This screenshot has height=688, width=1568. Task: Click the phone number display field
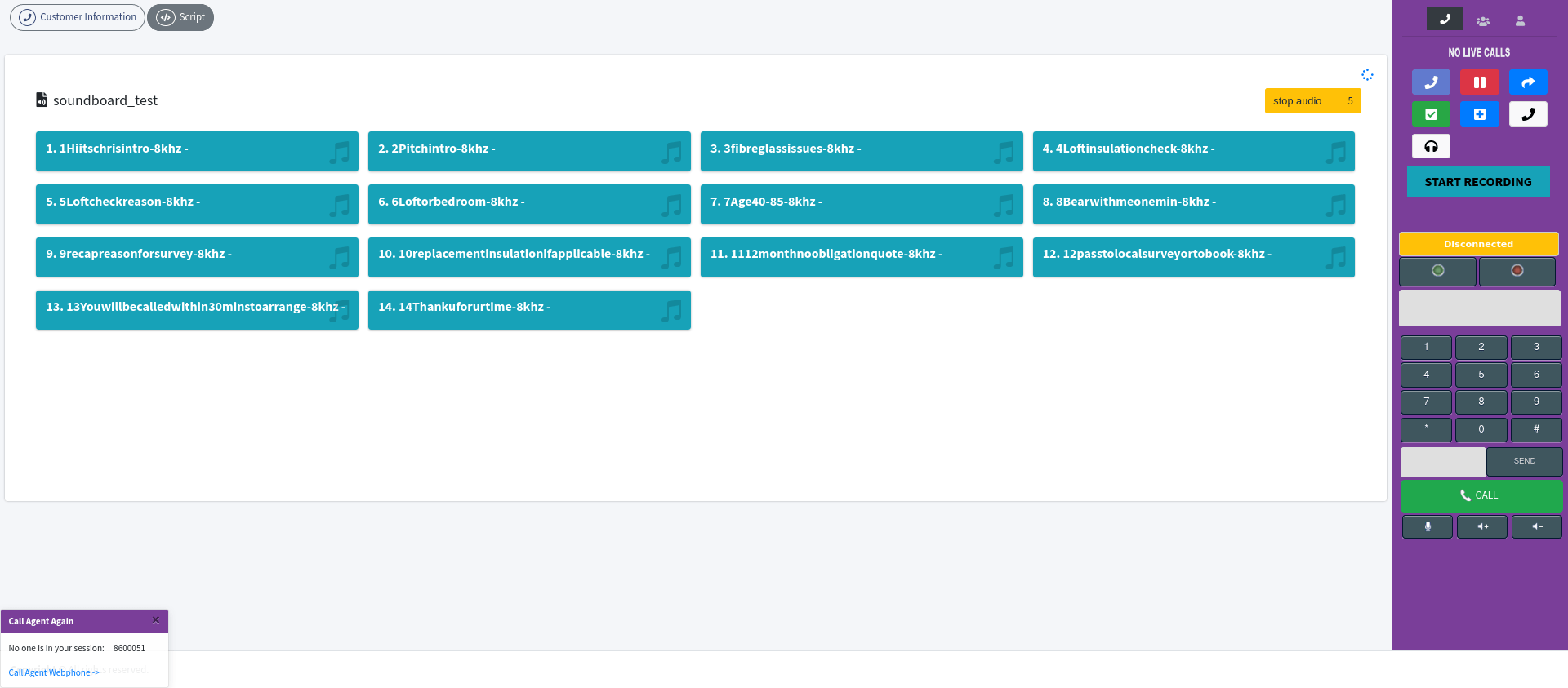(x=1479, y=308)
